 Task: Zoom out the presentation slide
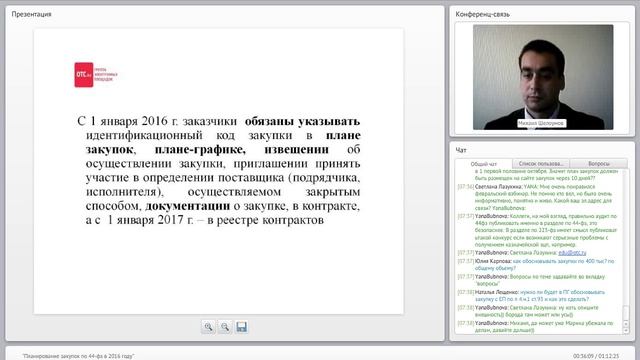pos(224,327)
